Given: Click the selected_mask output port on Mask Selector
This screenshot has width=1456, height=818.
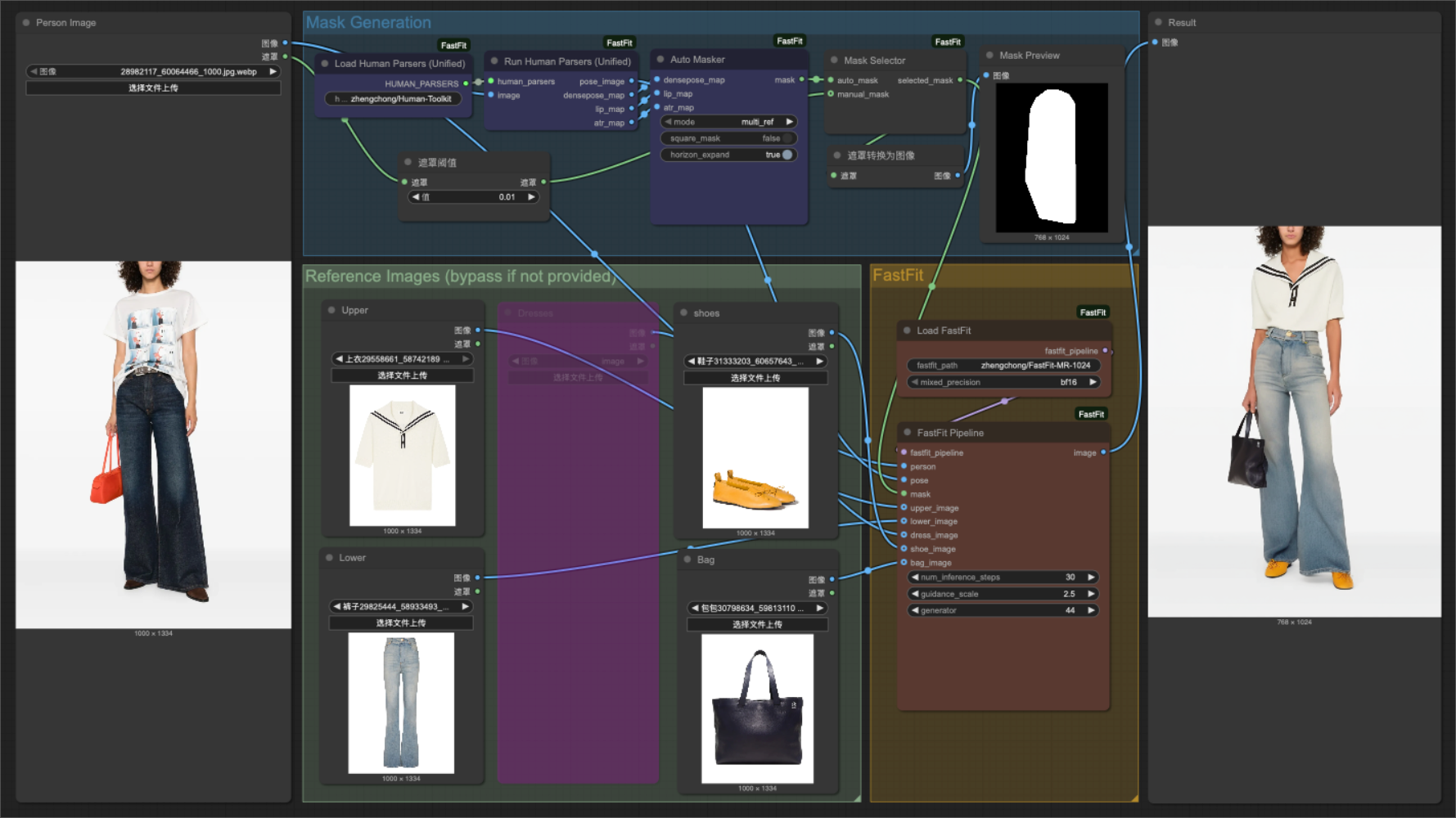Looking at the screenshot, I should click(x=960, y=80).
